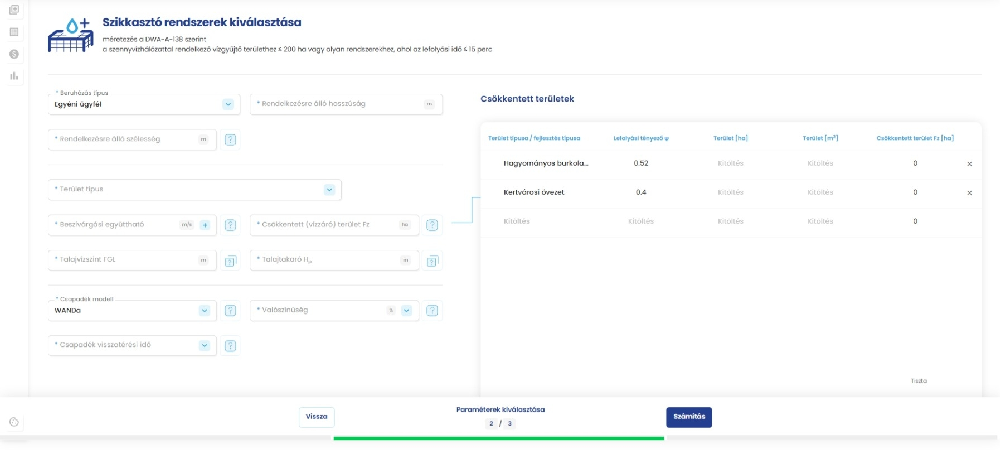Open help for Csökkentett (vízzáró) terület Fz

(x=432, y=225)
